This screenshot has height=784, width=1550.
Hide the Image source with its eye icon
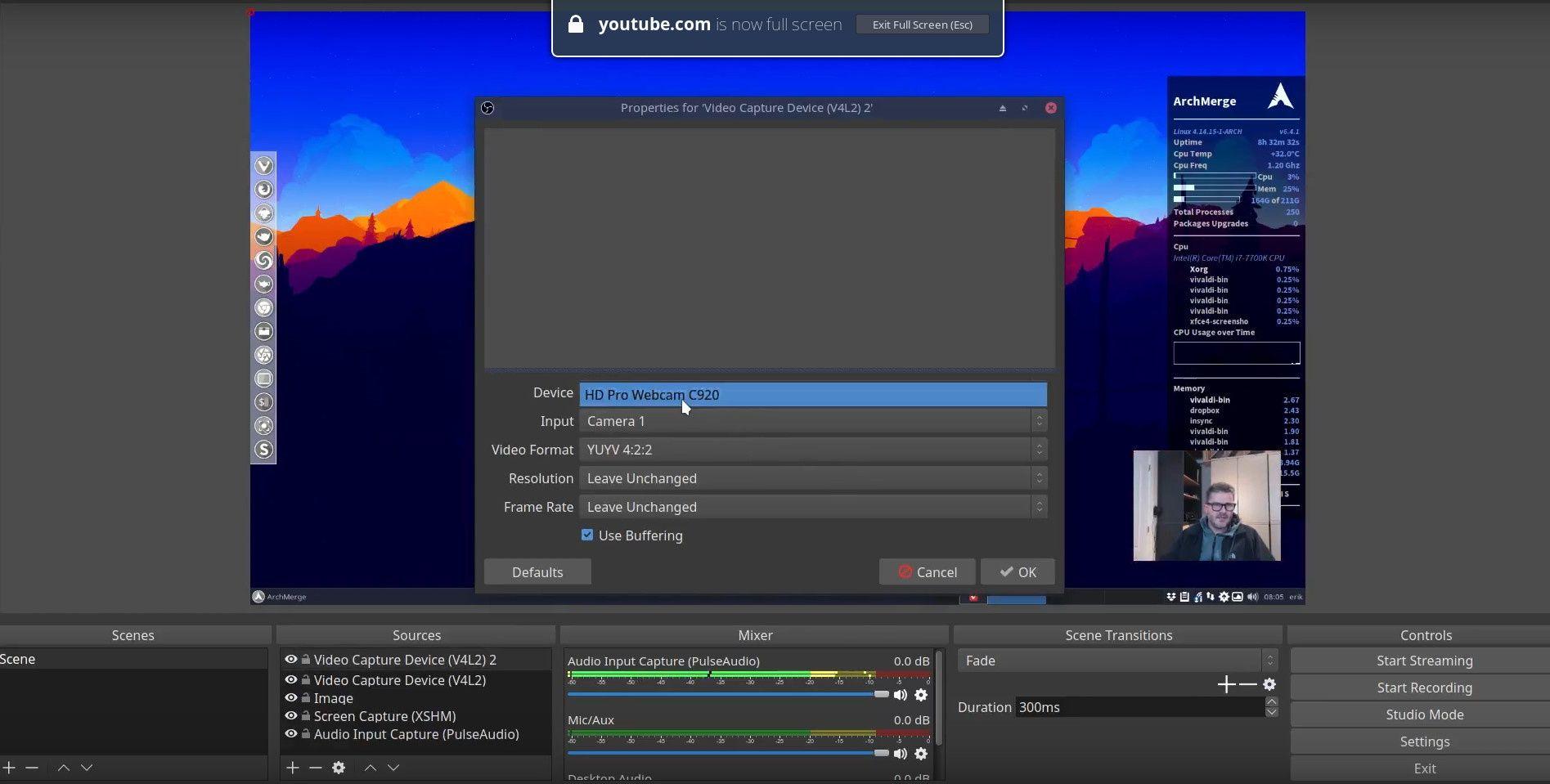(292, 697)
